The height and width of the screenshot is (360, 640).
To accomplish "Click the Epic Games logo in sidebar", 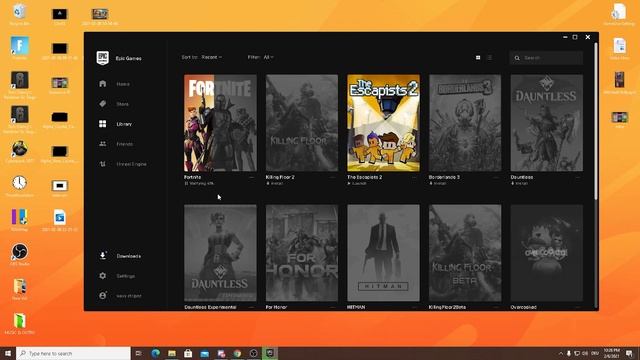I will click(102, 58).
